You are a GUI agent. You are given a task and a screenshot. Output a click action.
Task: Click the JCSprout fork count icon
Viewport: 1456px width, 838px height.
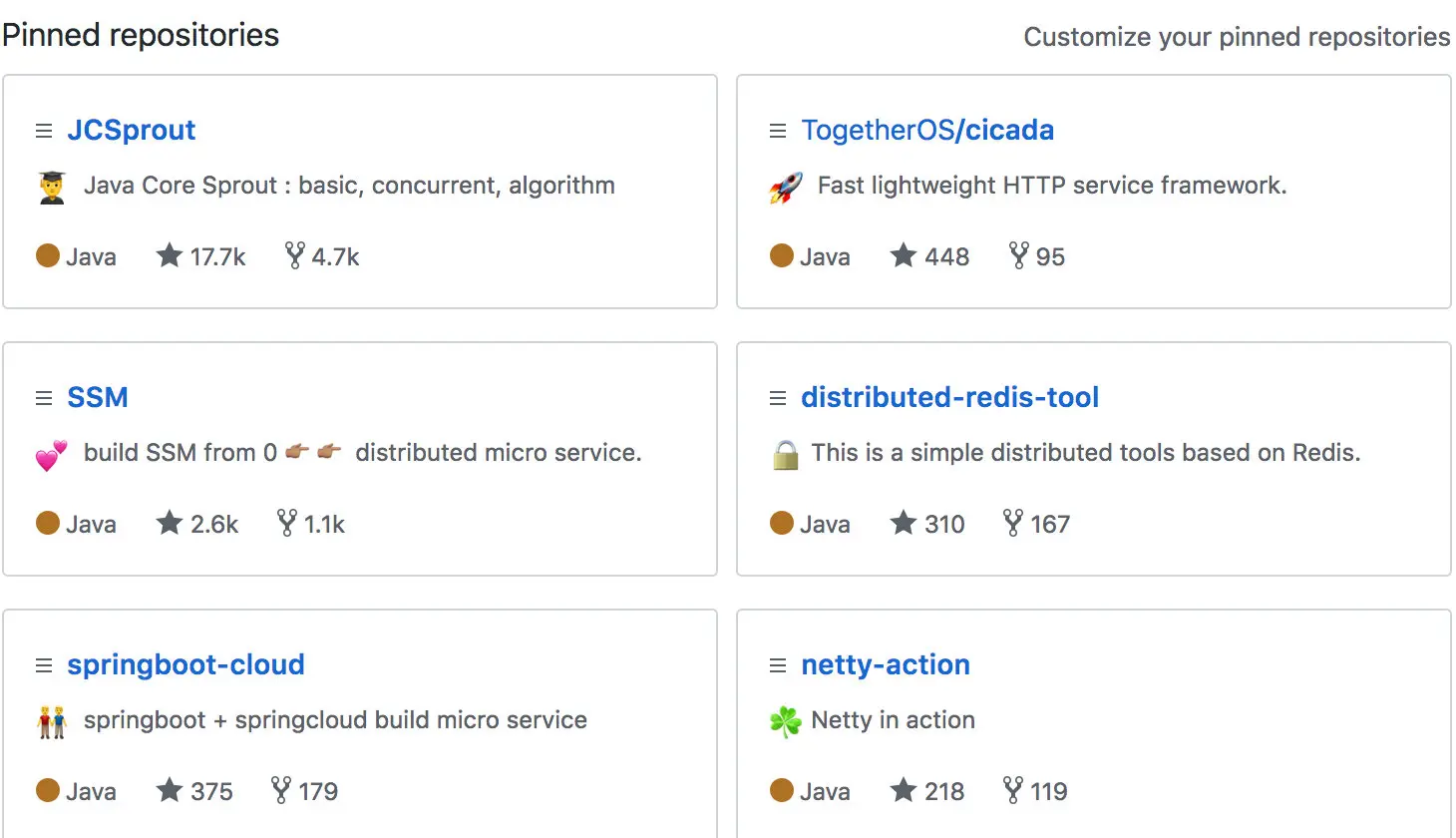294,256
